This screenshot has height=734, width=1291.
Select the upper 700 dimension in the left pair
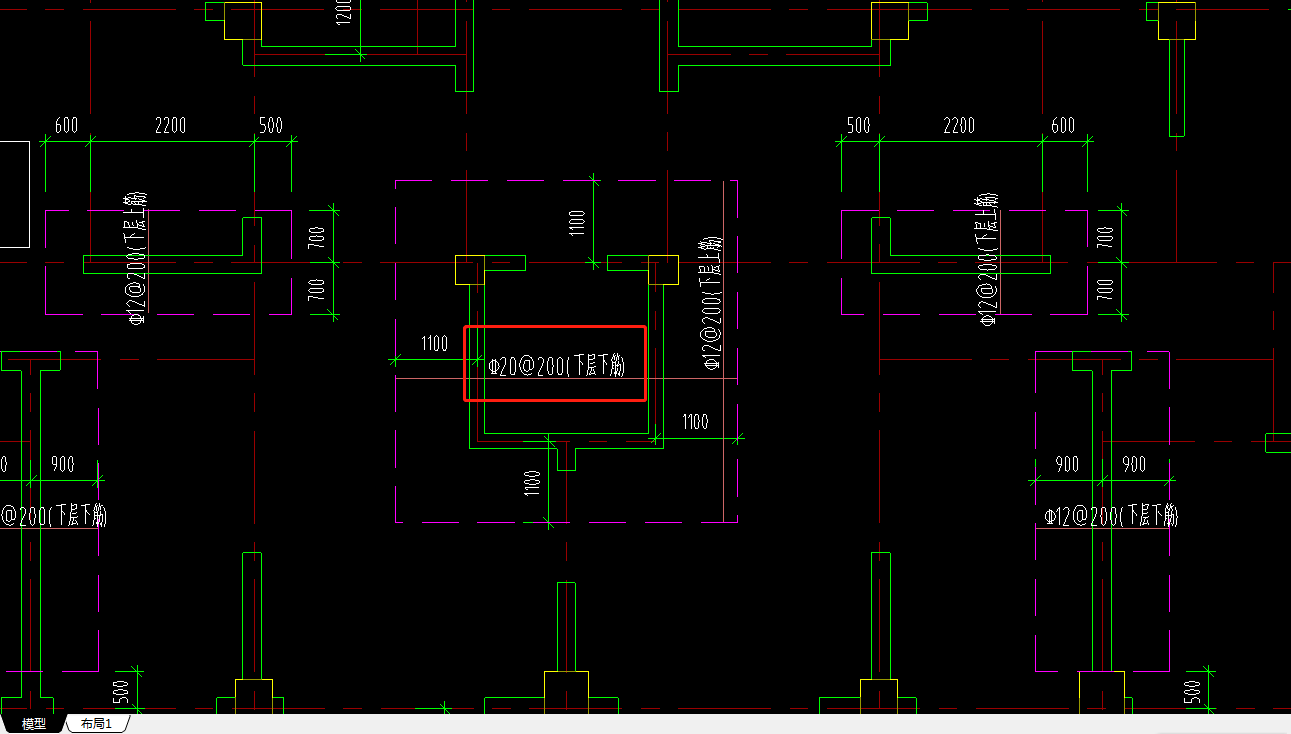(316, 238)
